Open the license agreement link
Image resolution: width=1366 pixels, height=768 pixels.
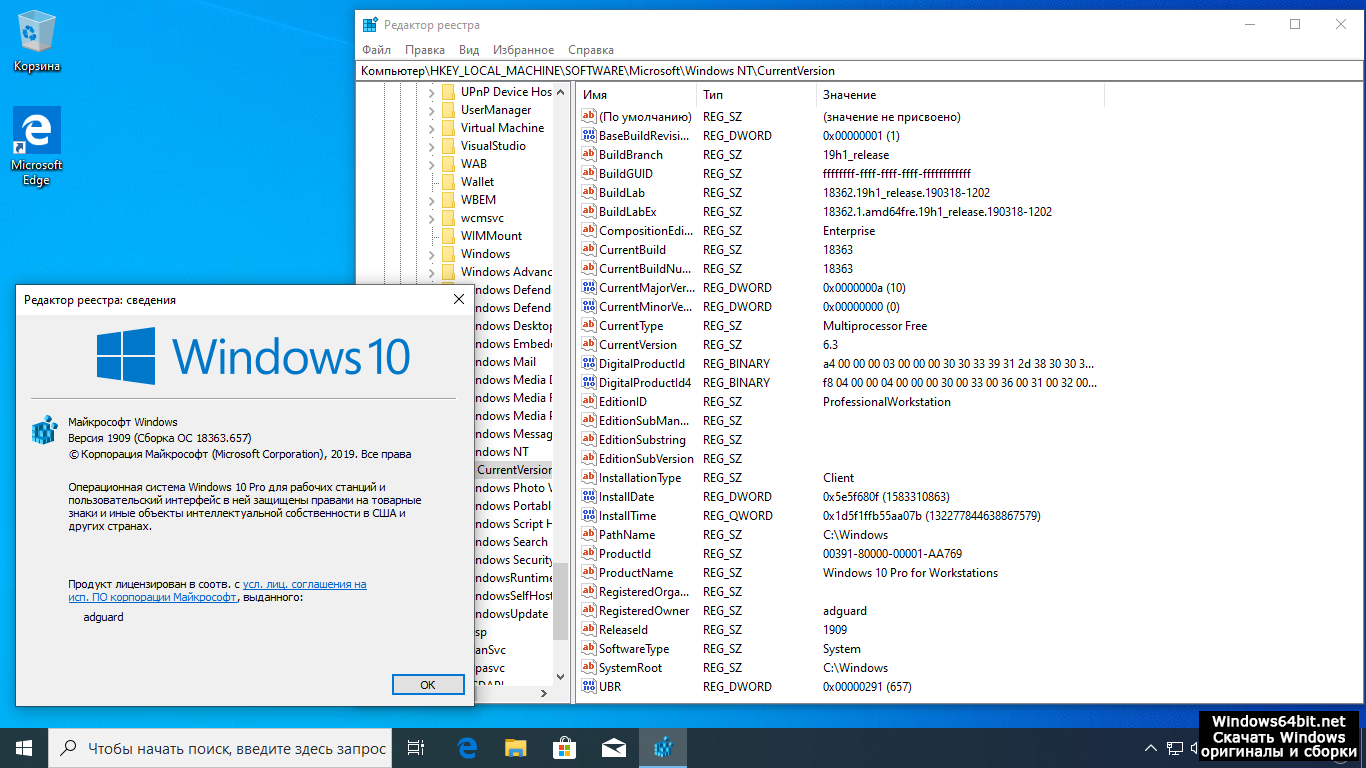pos(304,584)
